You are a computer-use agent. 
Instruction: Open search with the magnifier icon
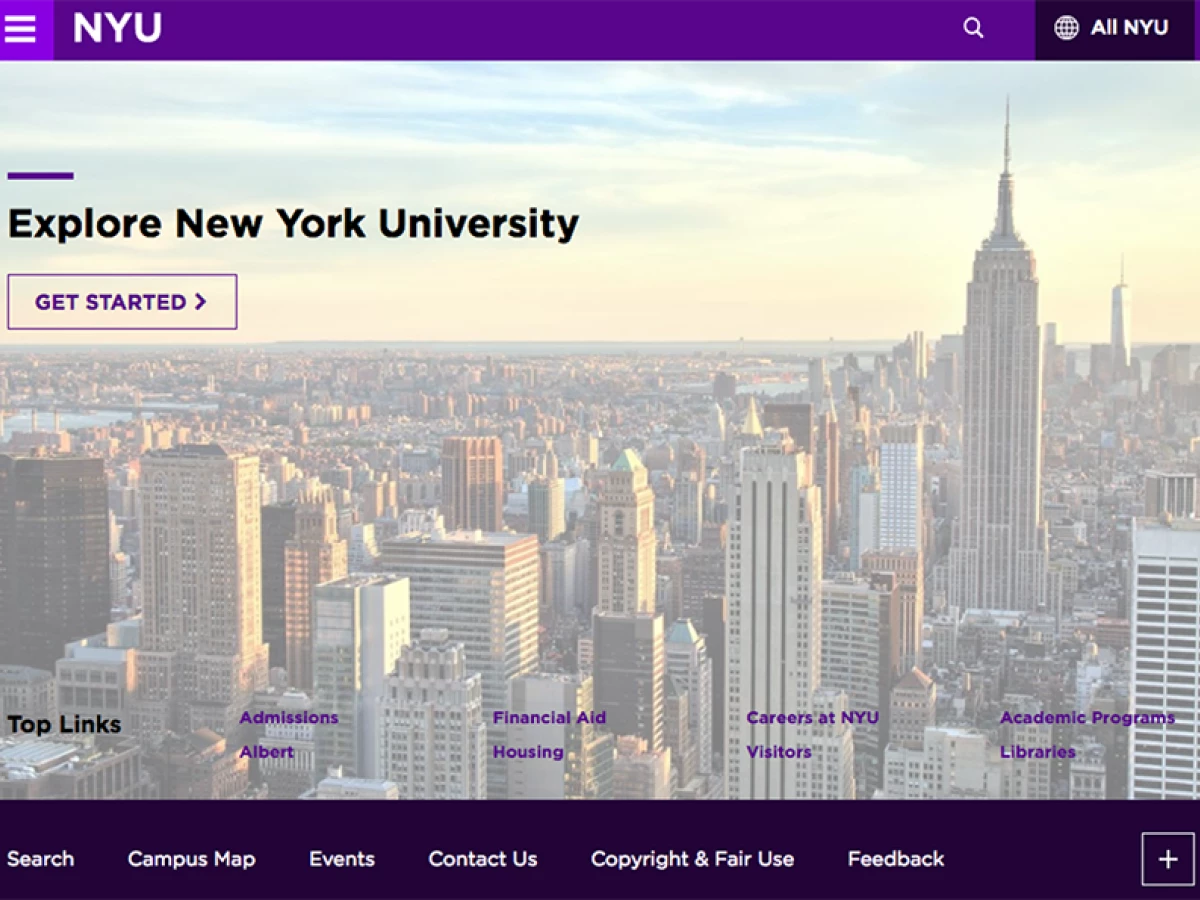(x=973, y=29)
